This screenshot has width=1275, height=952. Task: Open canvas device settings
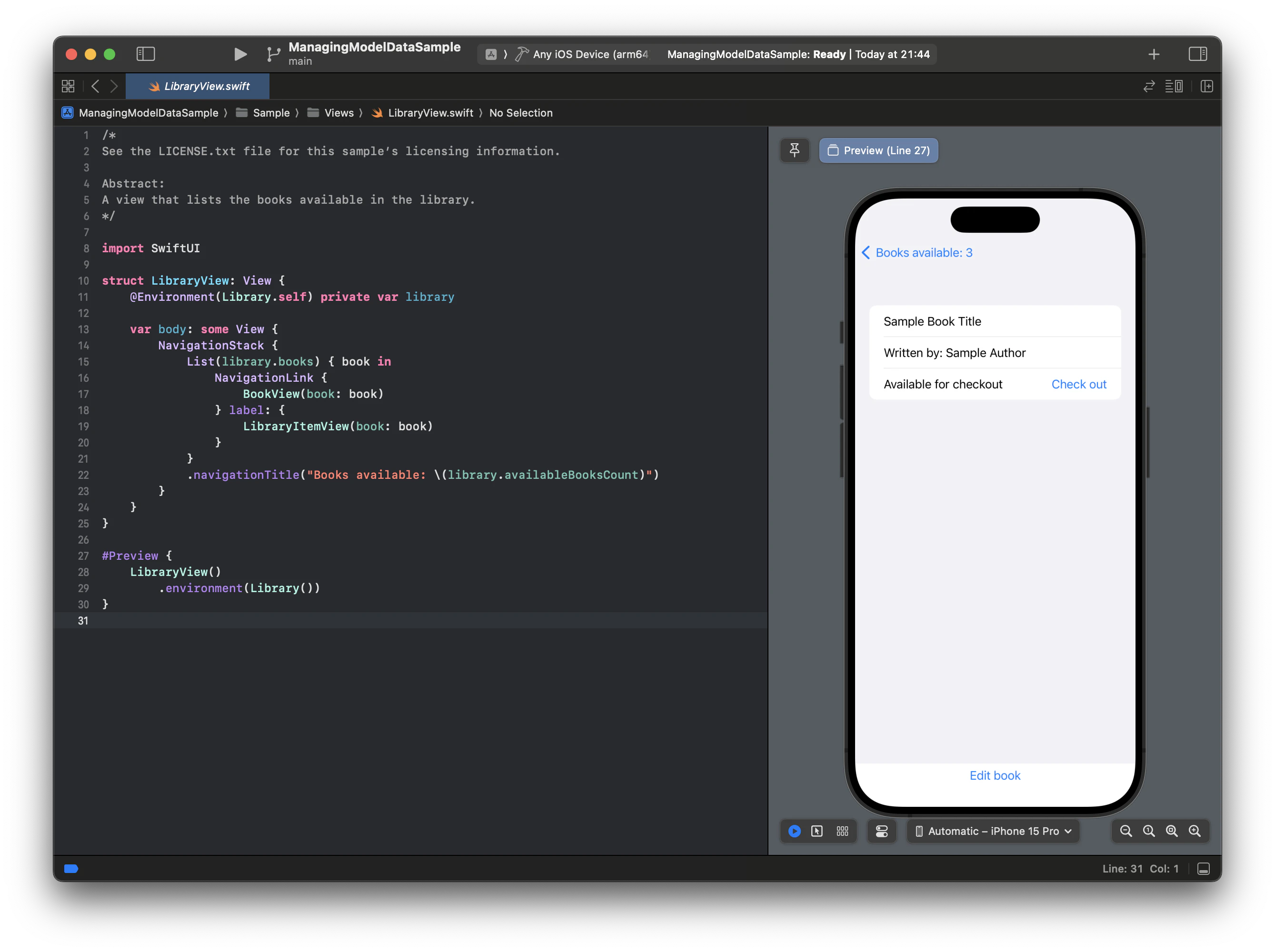point(881,831)
